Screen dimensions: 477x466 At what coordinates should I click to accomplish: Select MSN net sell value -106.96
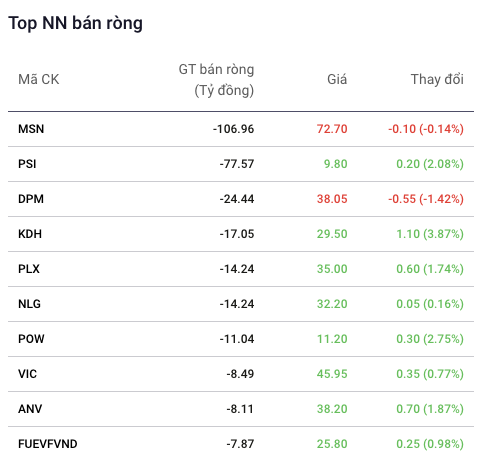(233, 129)
